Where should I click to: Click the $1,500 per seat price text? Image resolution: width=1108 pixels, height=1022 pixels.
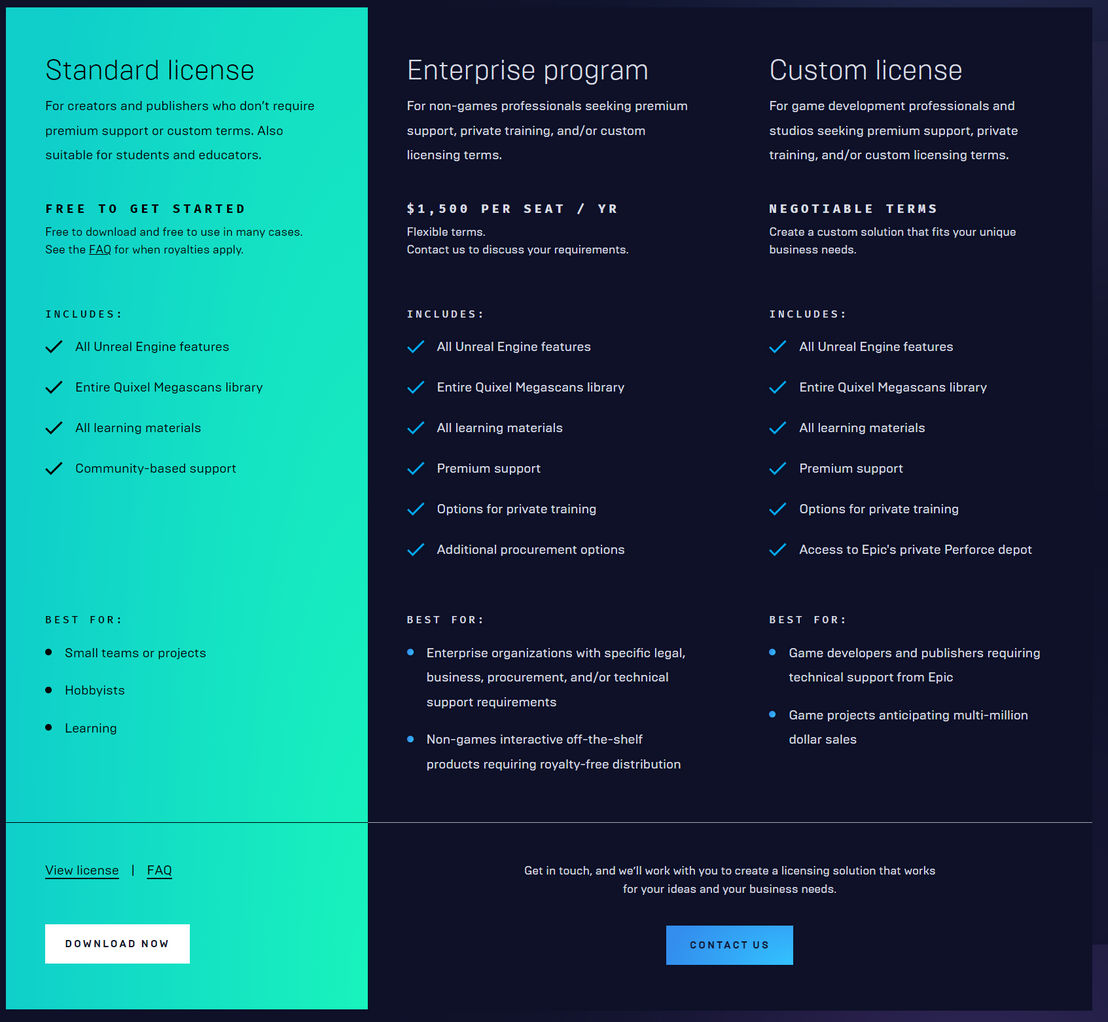point(512,208)
